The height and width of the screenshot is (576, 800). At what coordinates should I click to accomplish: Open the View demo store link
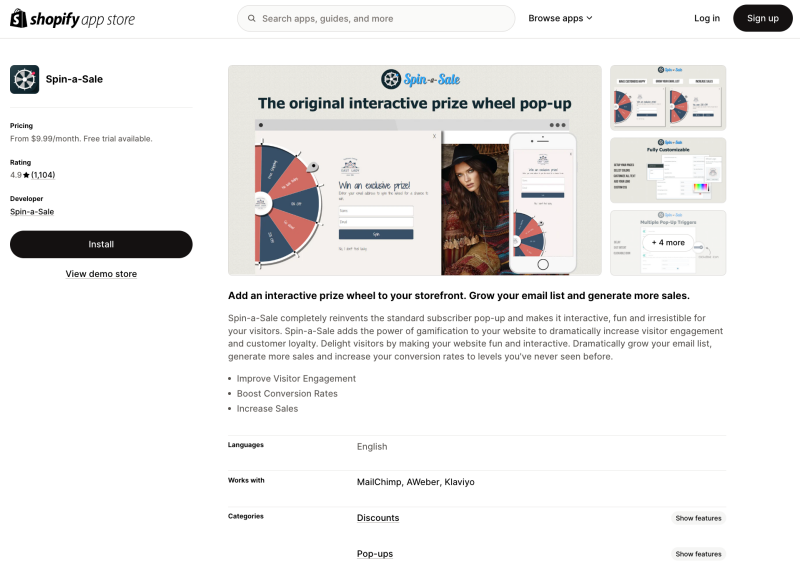pyautogui.click(x=101, y=274)
